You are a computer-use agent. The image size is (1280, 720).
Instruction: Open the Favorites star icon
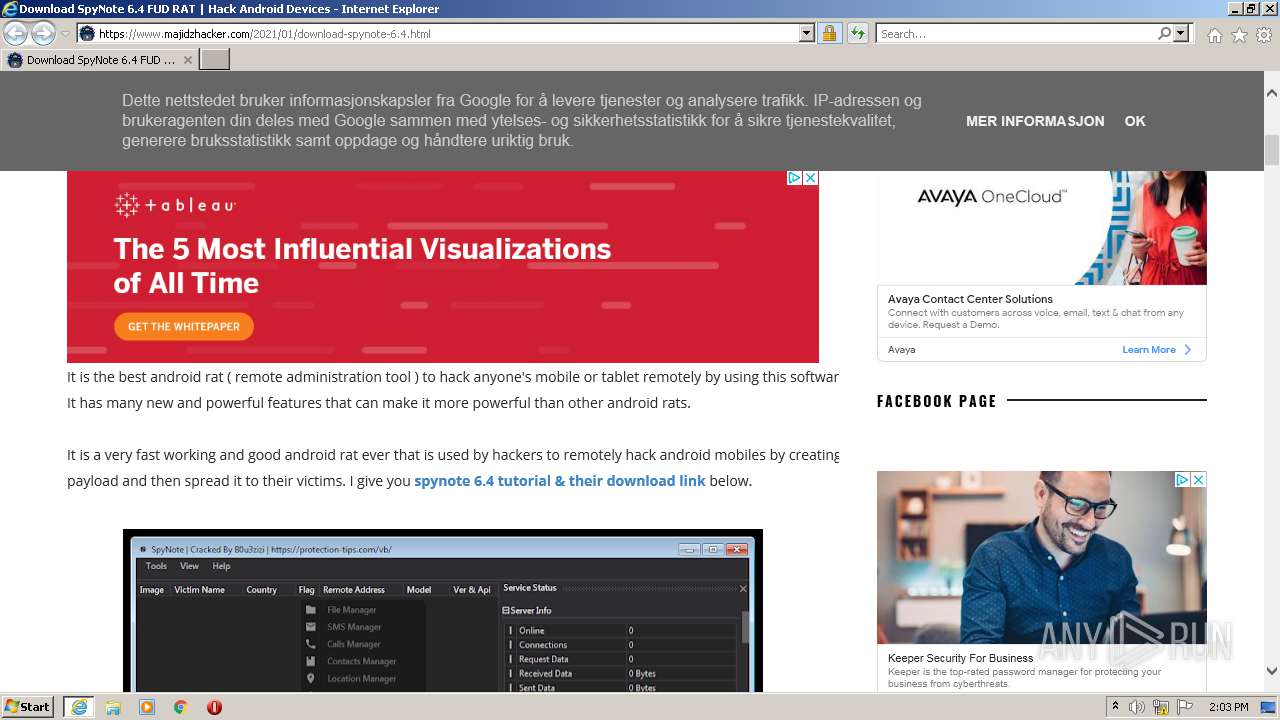[1239, 35]
